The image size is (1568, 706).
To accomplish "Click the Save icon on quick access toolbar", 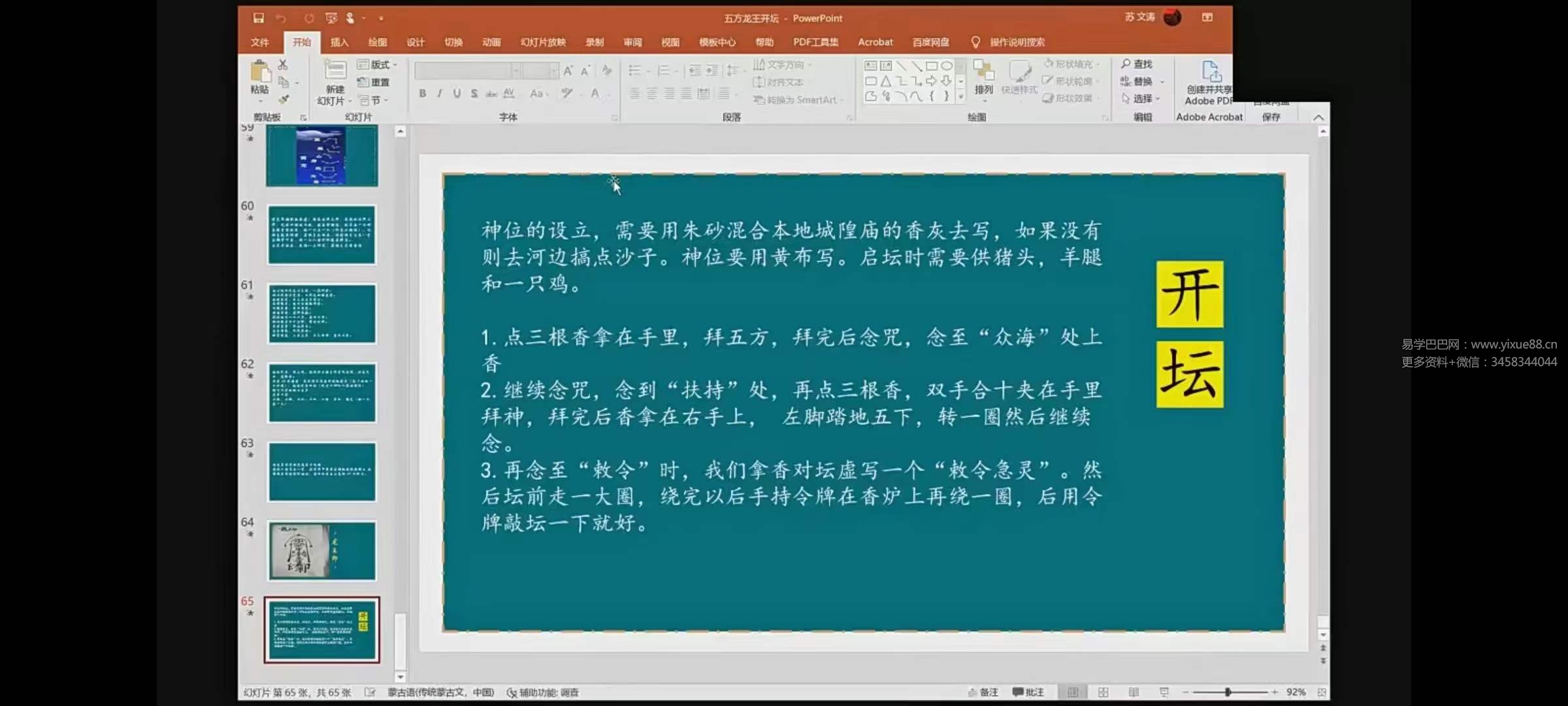I will point(259,18).
